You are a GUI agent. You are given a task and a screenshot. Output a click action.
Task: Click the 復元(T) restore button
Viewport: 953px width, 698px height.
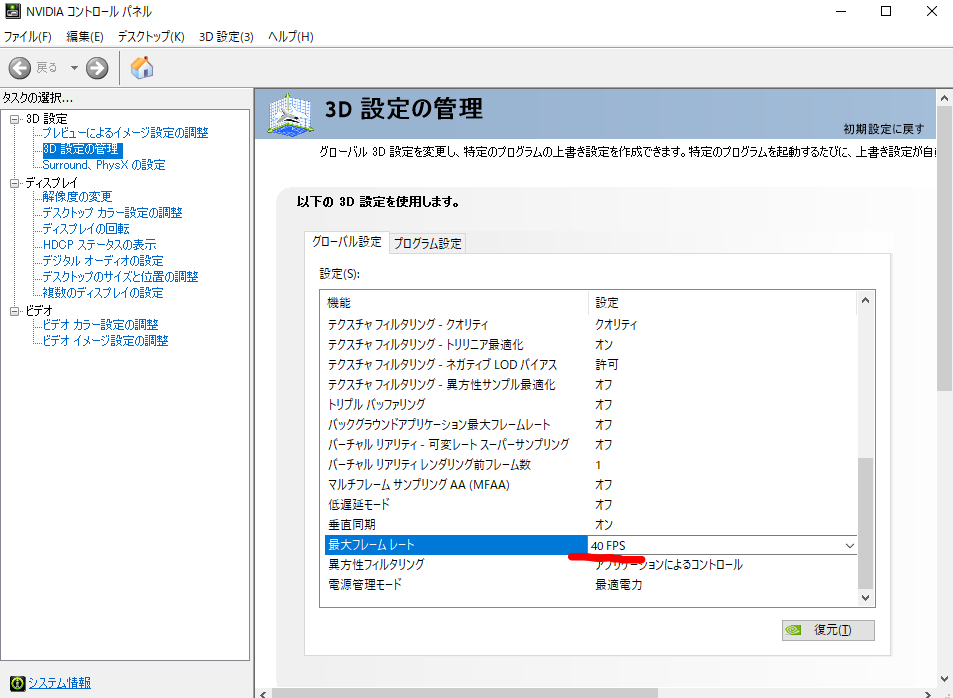(828, 630)
